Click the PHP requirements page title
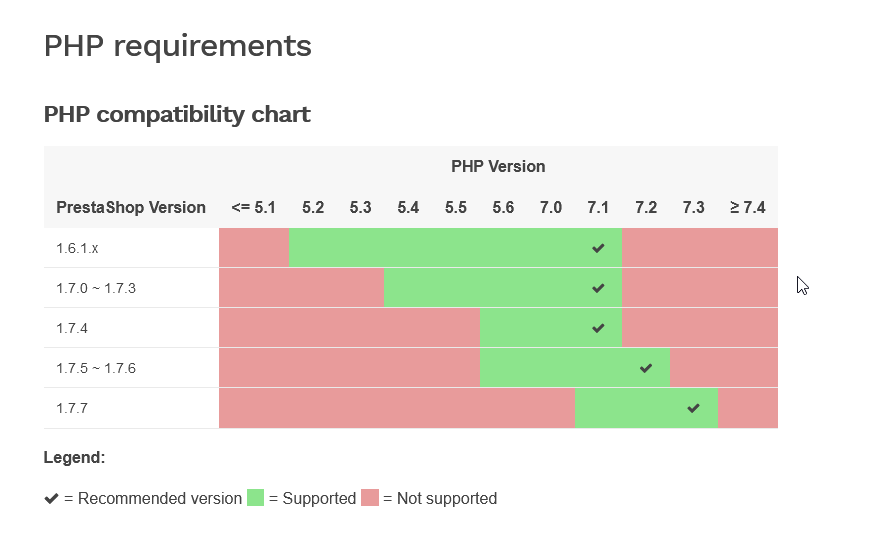887x534 pixels. tap(177, 46)
